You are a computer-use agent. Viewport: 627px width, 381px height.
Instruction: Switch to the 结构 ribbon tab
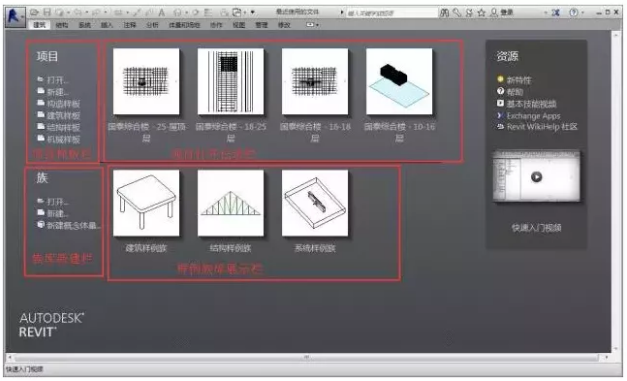point(62,25)
